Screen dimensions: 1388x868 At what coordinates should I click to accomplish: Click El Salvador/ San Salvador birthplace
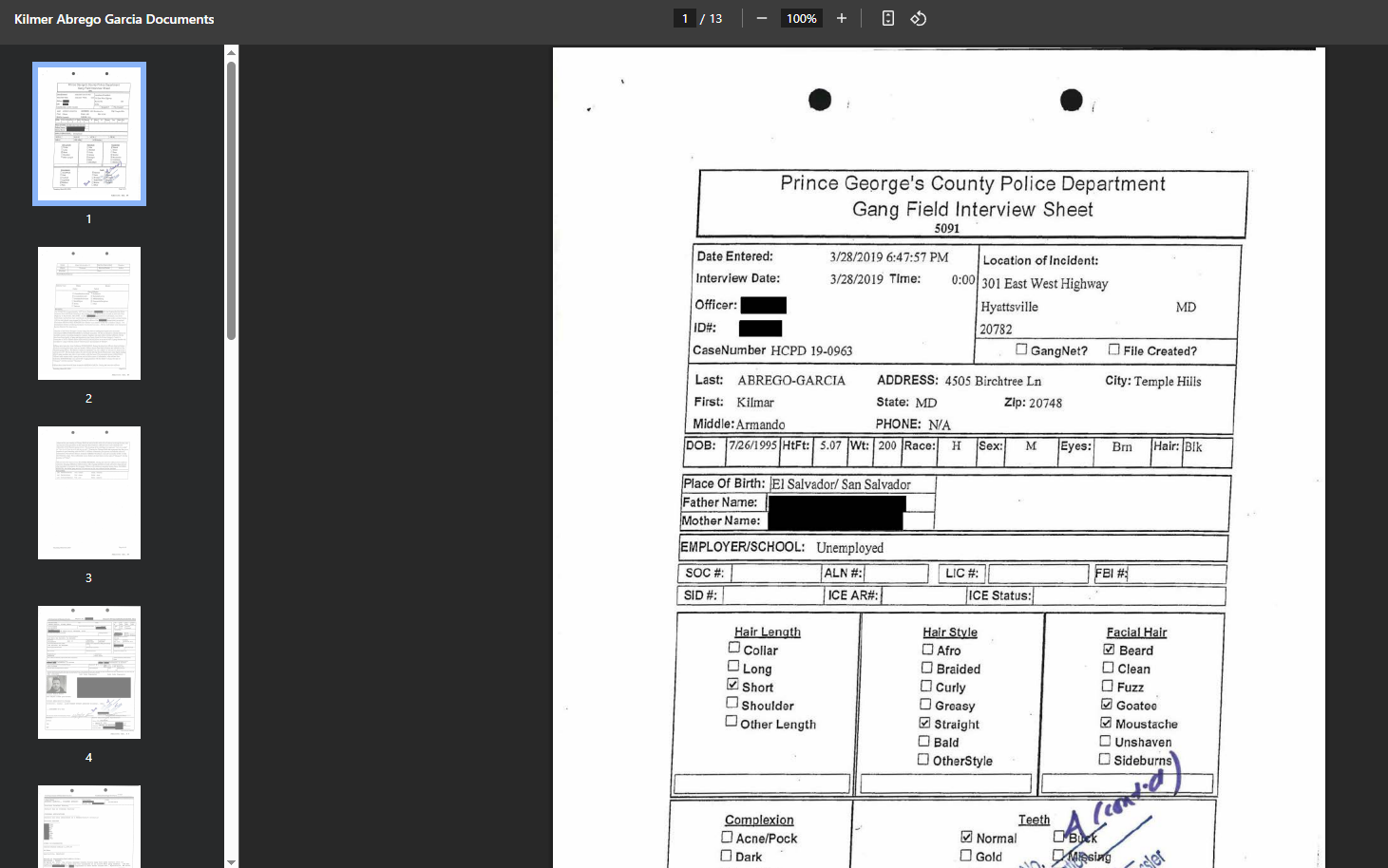[841, 484]
